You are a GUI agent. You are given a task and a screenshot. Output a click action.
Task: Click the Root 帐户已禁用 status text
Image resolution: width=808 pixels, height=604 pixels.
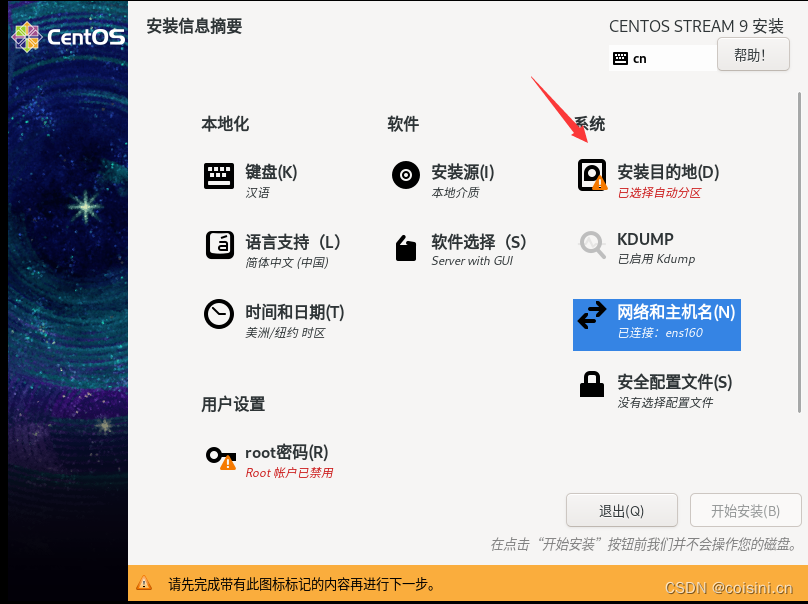tap(289, 473)
